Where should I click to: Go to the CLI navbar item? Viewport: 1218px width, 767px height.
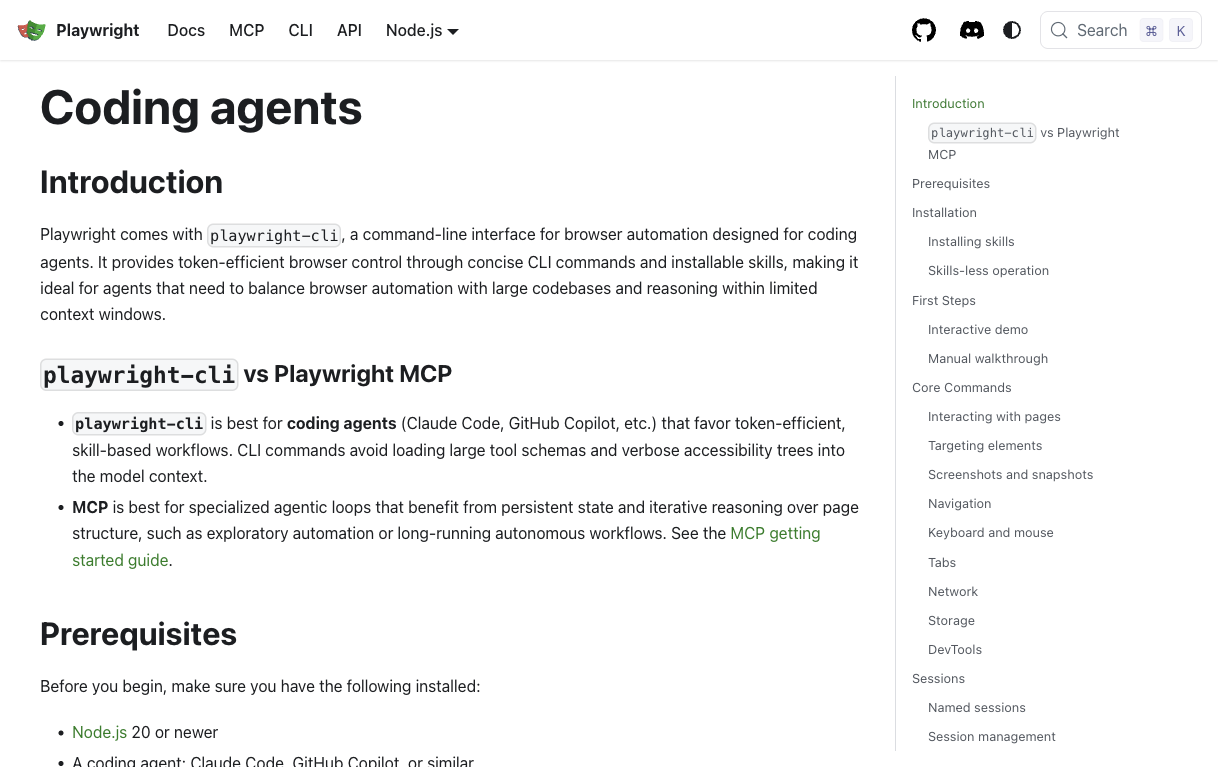300,30
